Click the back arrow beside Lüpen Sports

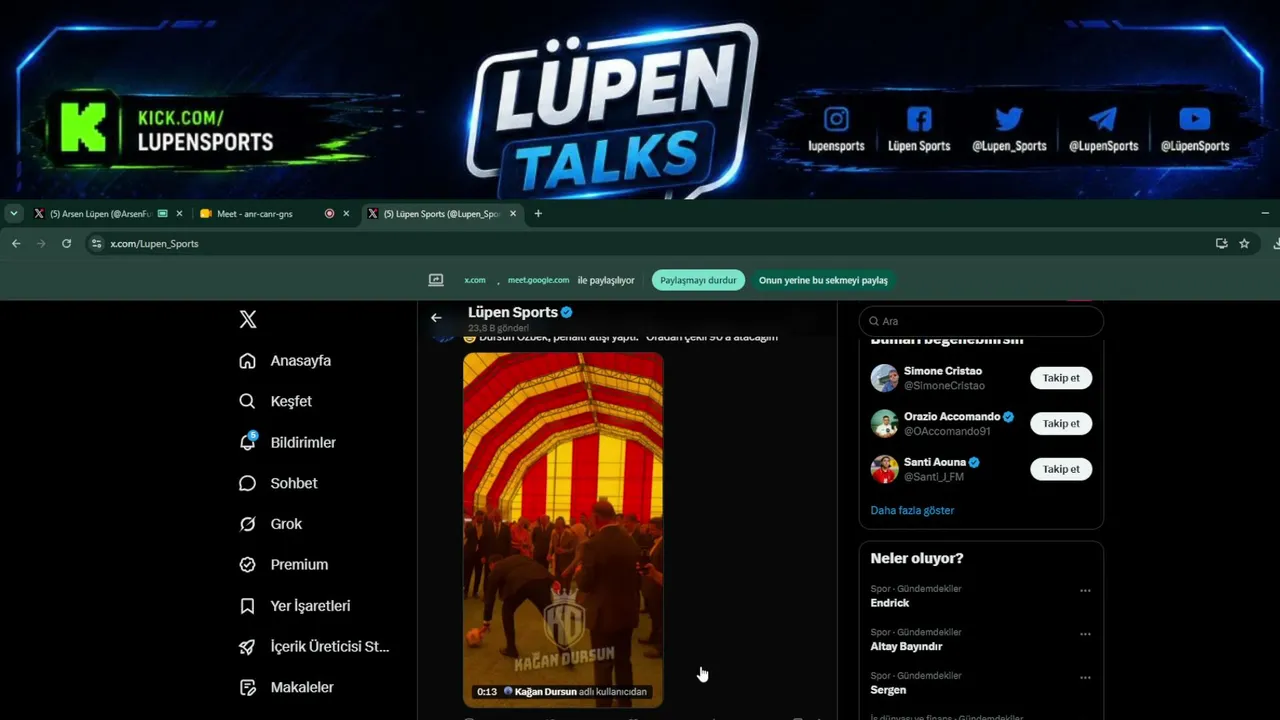(x=436, y=318)
